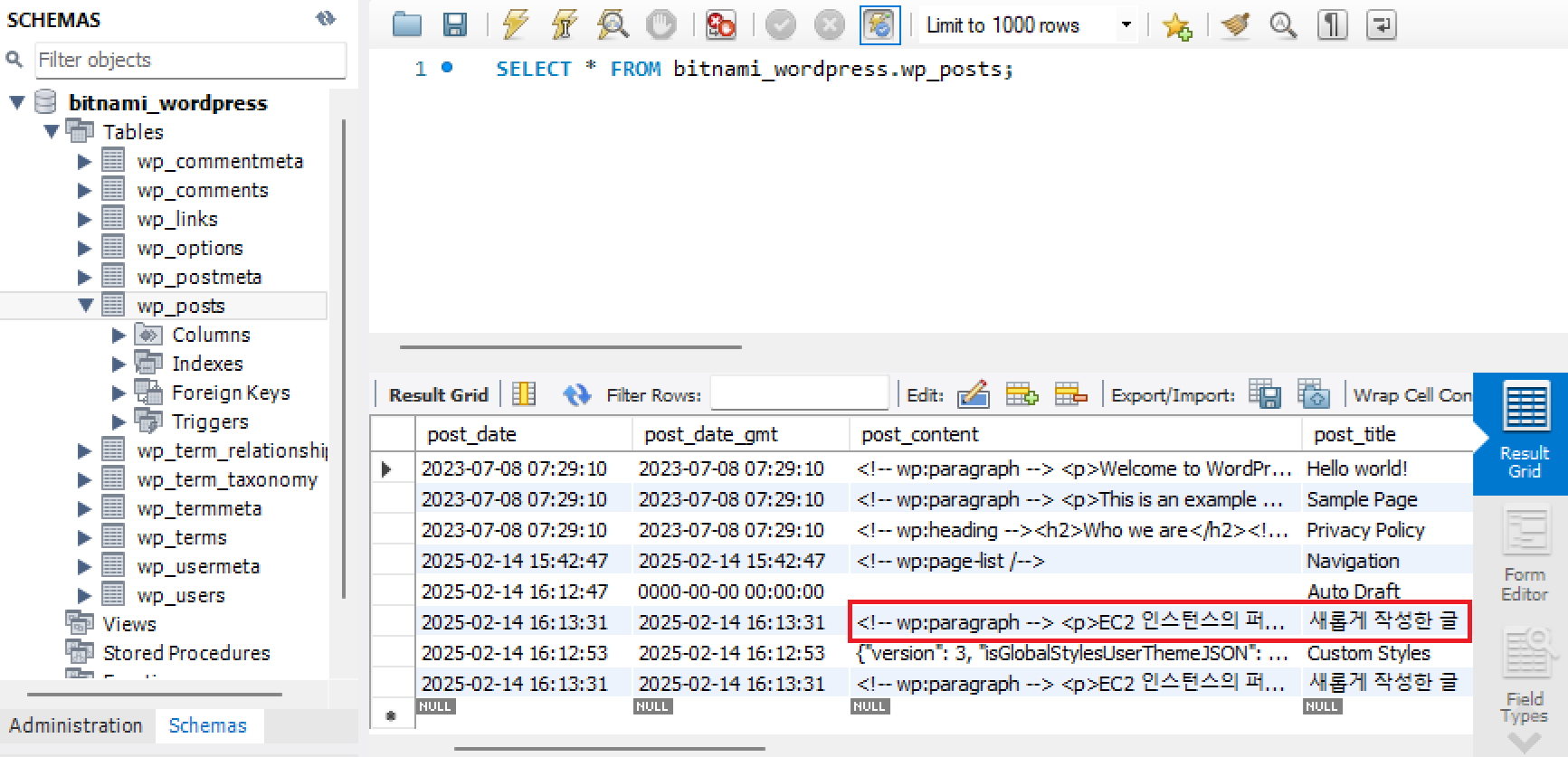This screenshot has height=757, width=1568.
Task: Switch to Schemas tab
Action: point(207,725)
